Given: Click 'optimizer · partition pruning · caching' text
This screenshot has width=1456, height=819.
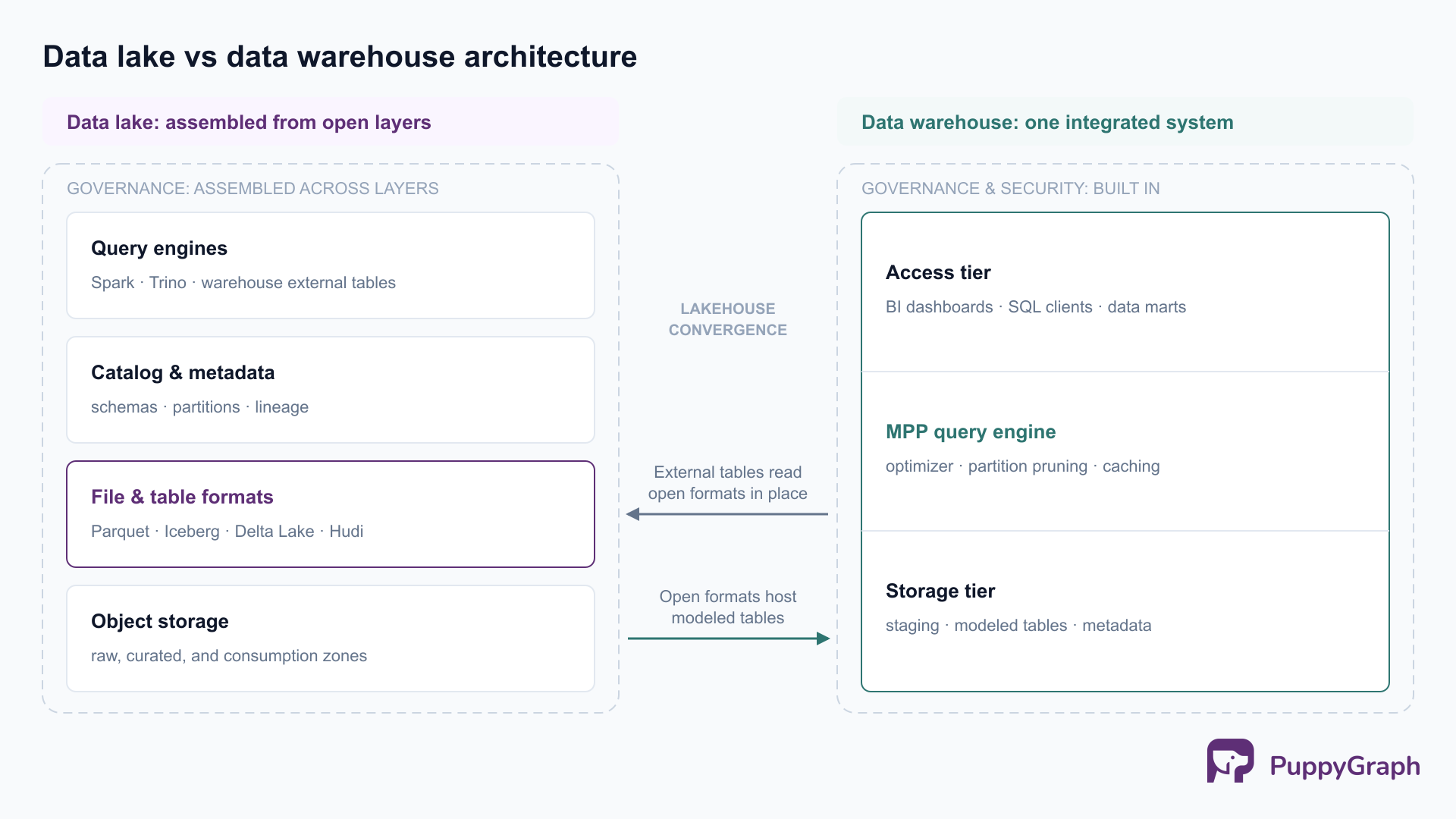Looking at the screenshot, I should (x=1022, y=466).
